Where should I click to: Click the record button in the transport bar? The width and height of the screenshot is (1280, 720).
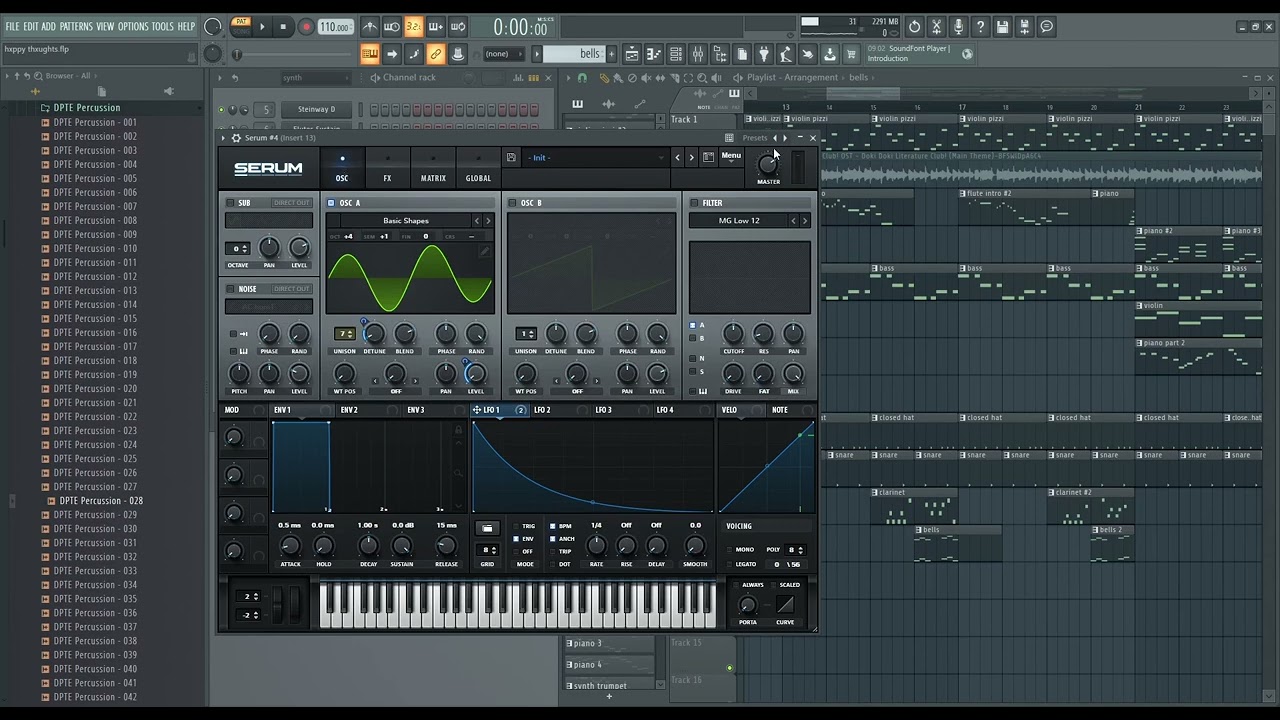click(x=306, y=27)
